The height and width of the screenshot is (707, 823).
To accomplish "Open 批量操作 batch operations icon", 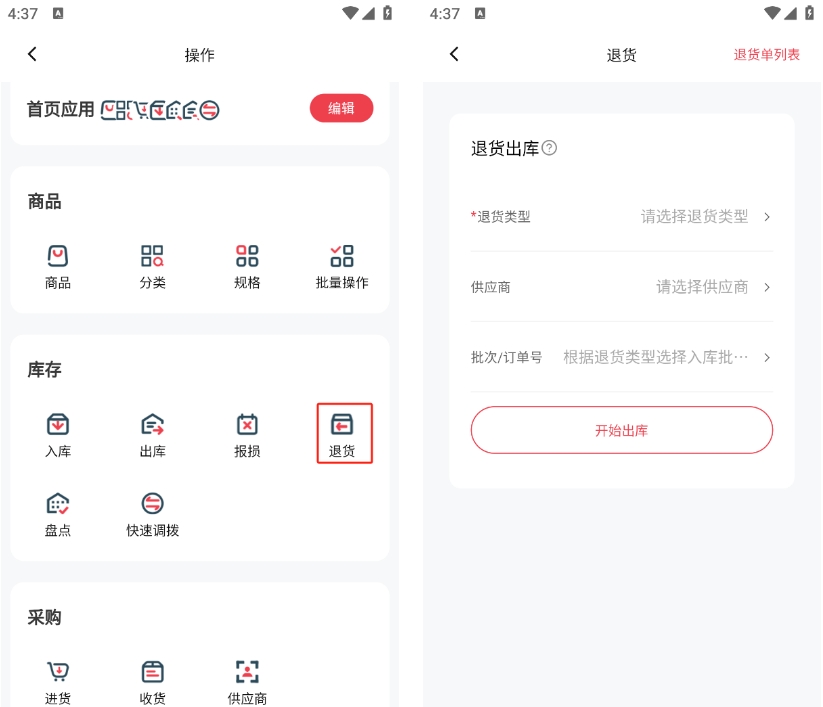I will click(342, 256).
